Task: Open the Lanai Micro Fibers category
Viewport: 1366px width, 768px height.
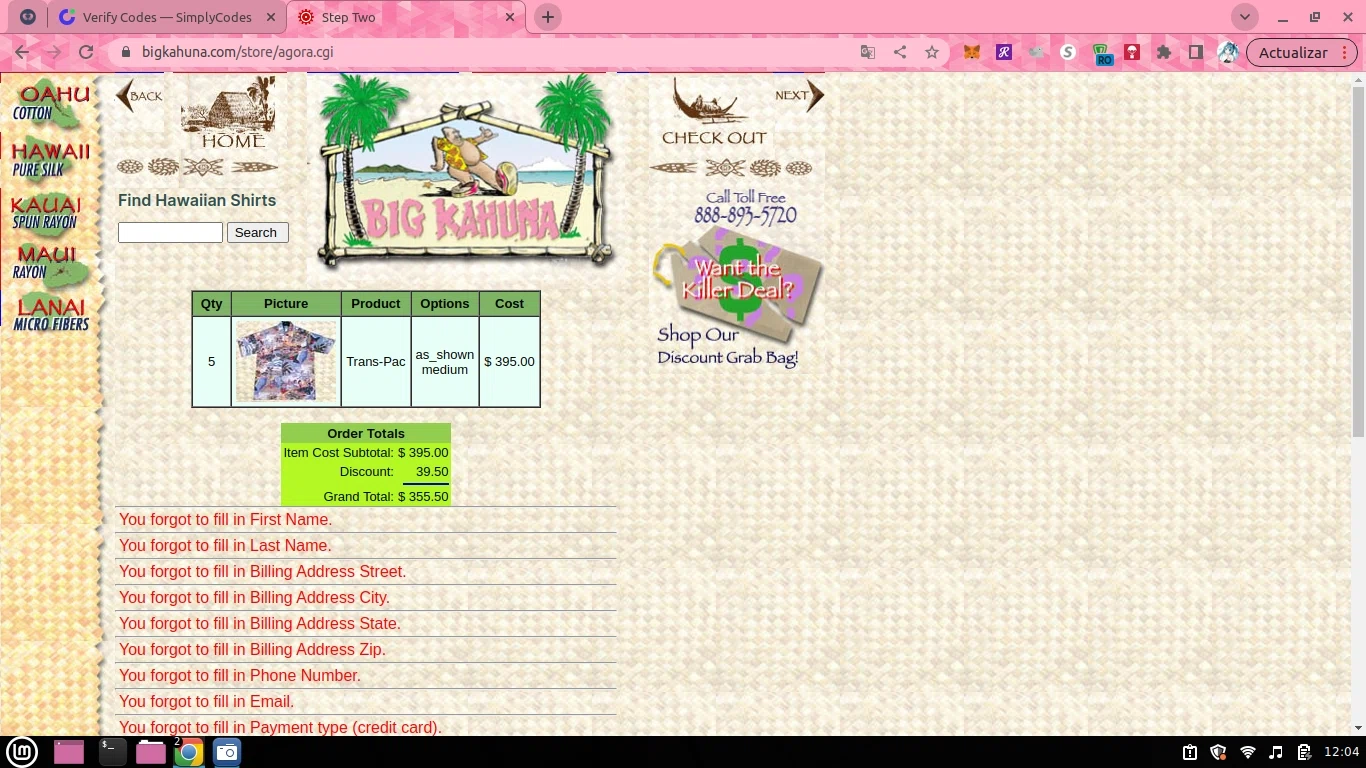Action: [x=51, y=314]
